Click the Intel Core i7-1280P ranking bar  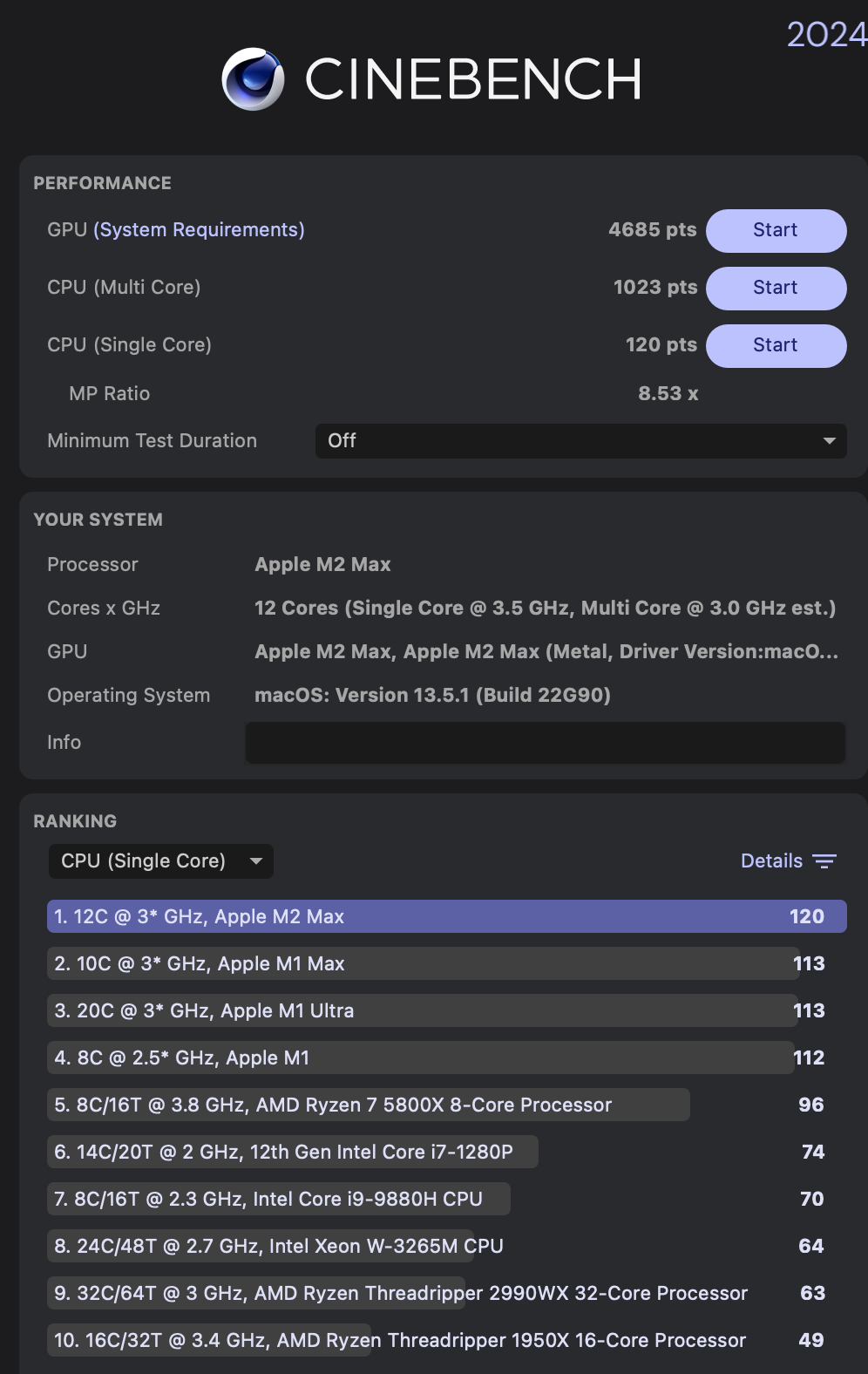[x=293, y=1153]
